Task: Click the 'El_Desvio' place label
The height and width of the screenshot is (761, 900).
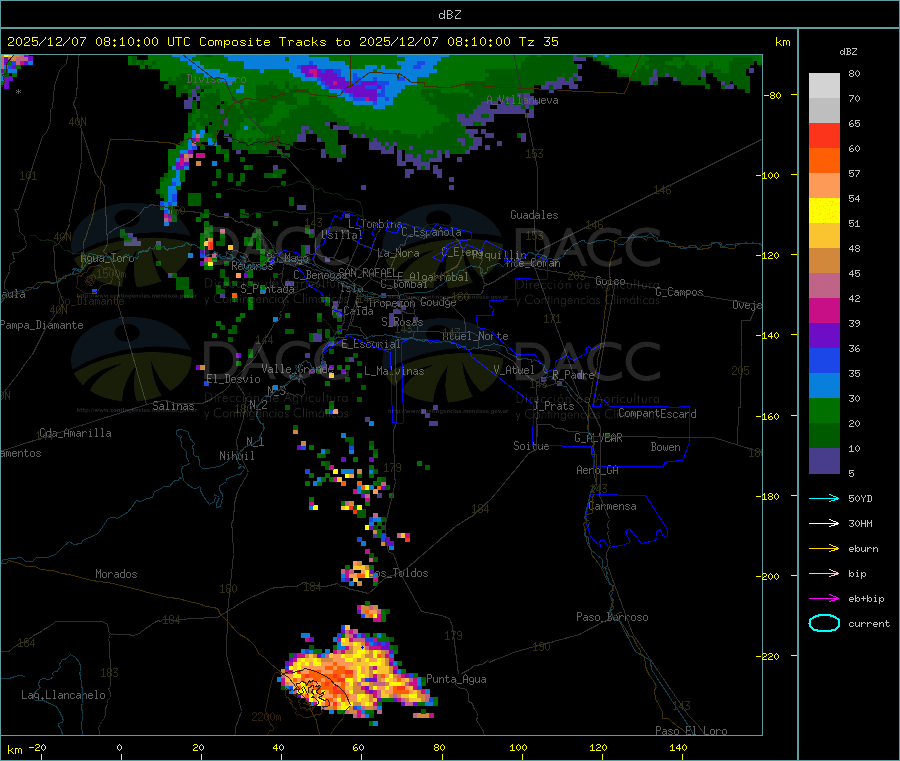Action: [233, 379]
